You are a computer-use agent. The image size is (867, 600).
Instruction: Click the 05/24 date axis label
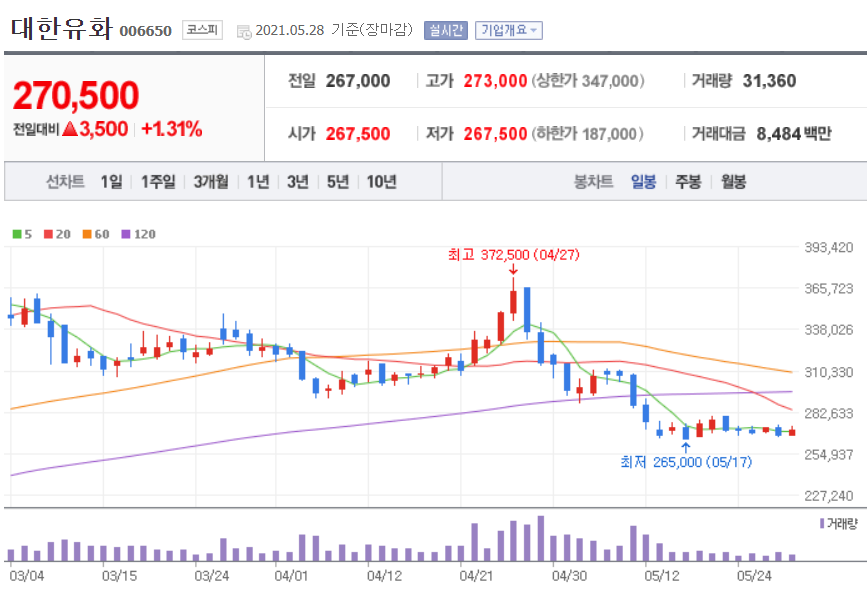(754, 576)
